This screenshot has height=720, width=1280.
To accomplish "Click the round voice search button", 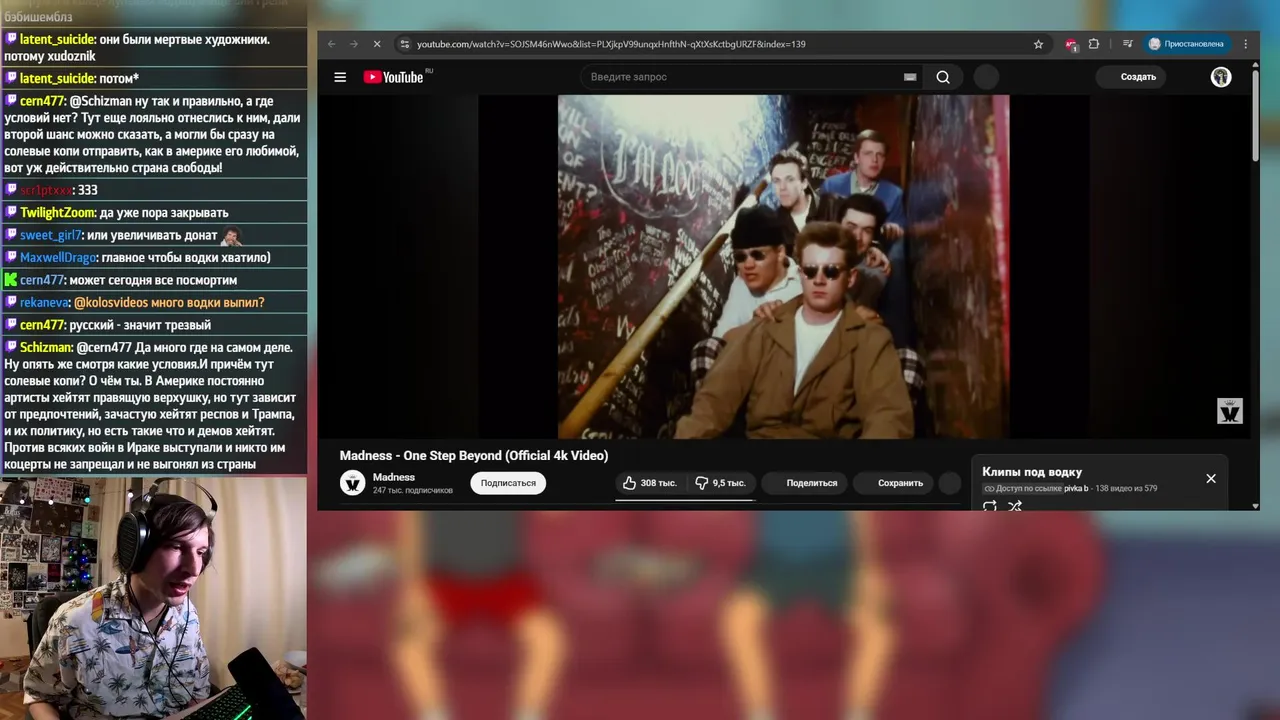I will [986, 77].
